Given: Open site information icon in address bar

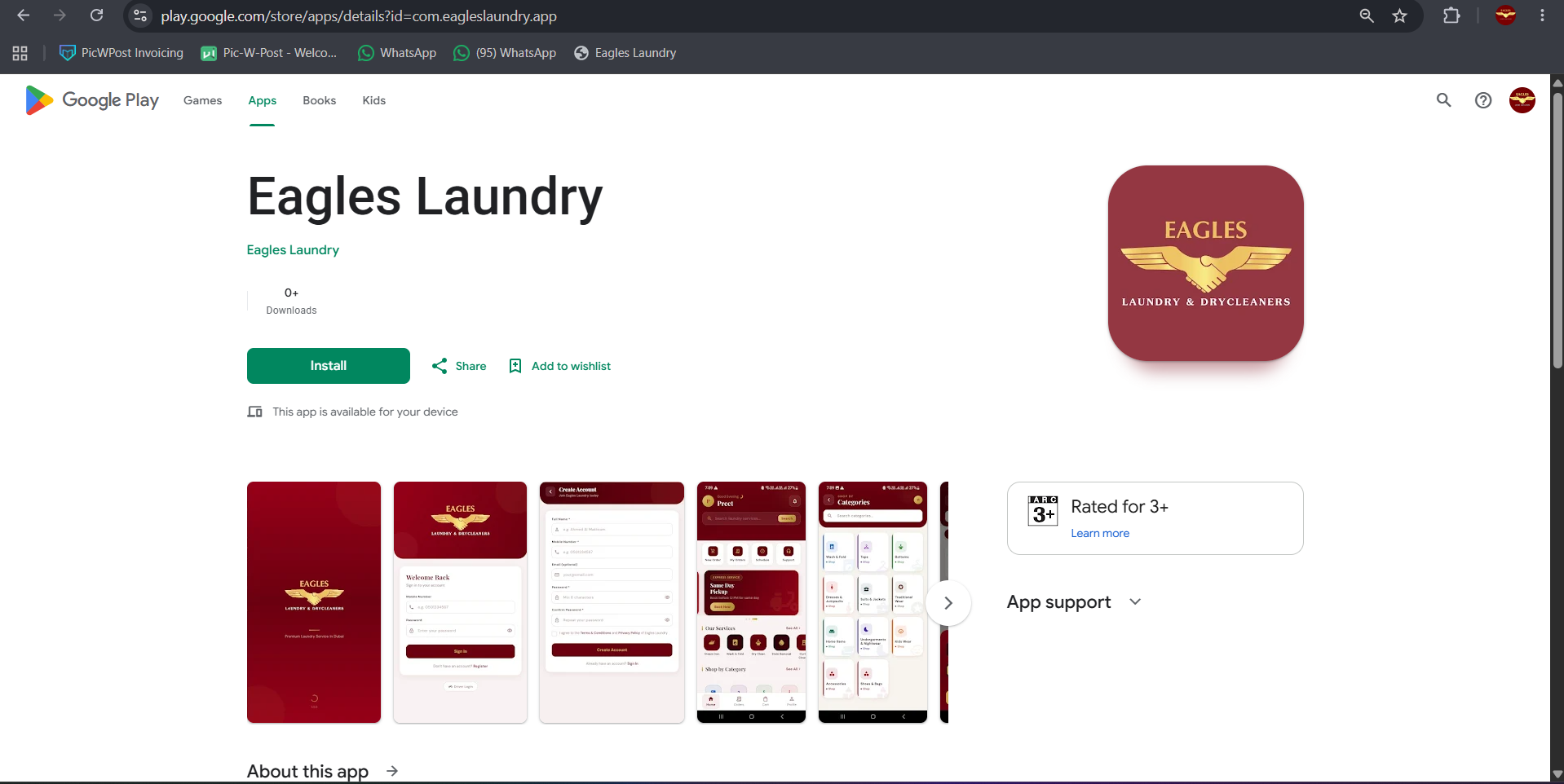Looking at the screenshot, I should [140, 15].
